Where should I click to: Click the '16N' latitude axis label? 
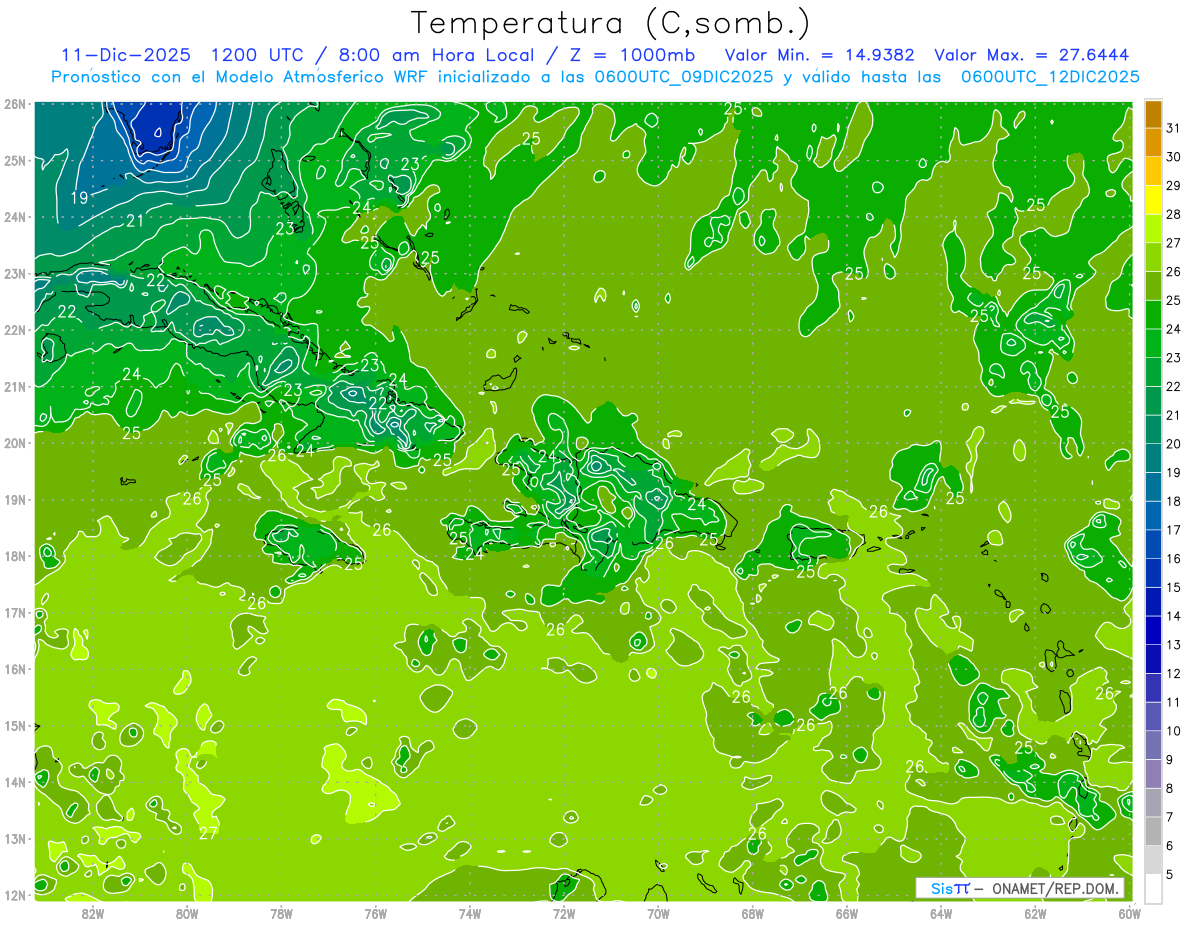point(16,669)
